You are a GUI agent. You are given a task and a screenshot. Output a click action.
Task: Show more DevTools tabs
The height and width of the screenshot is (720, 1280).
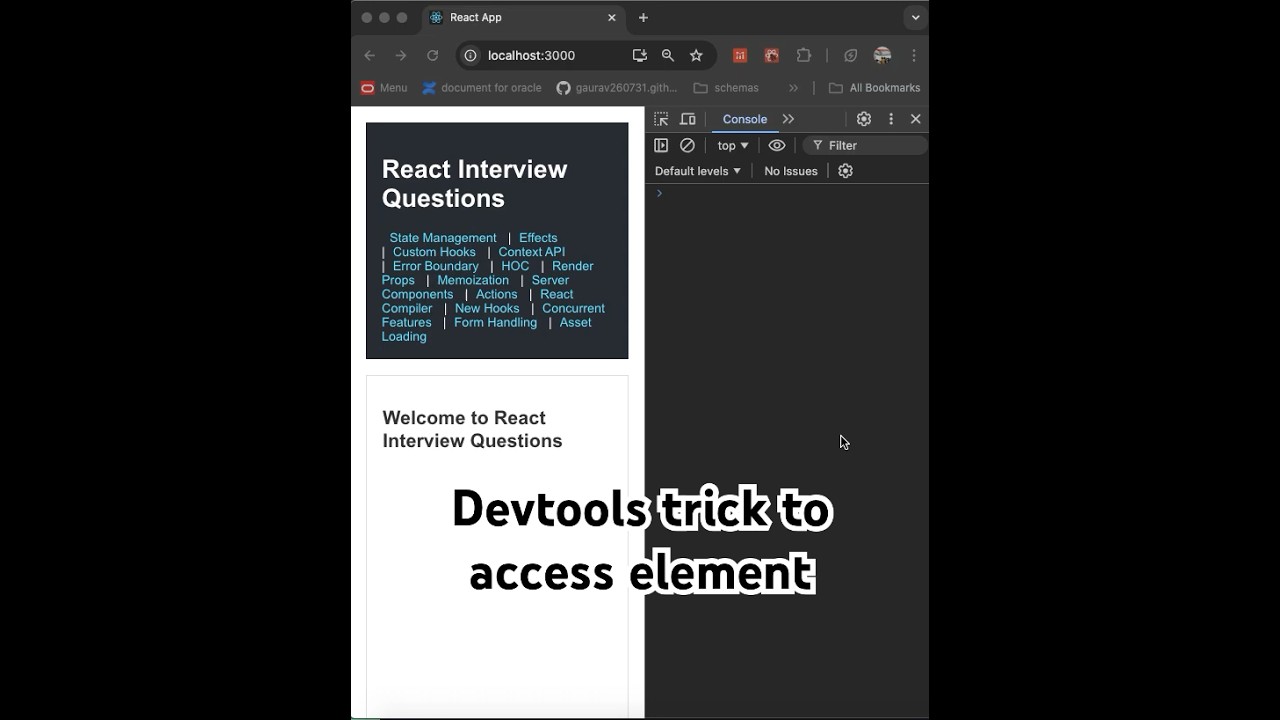pos(789,119)
